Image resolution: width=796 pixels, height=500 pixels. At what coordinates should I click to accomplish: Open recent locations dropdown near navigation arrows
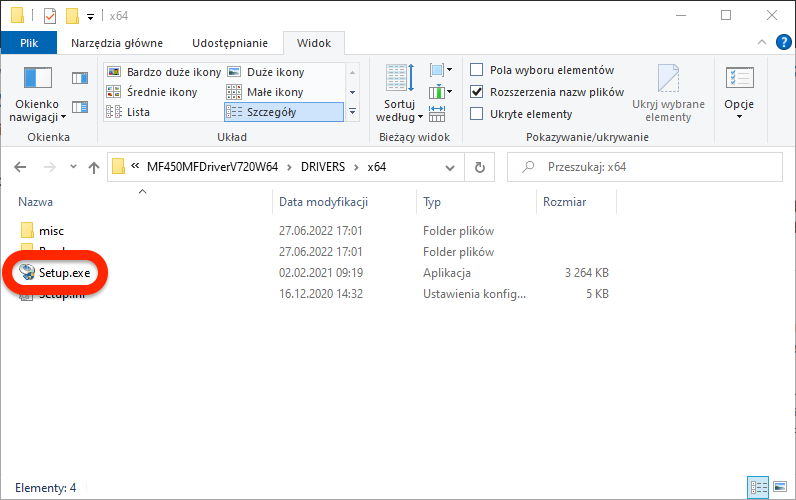click(x=71, y=167)
